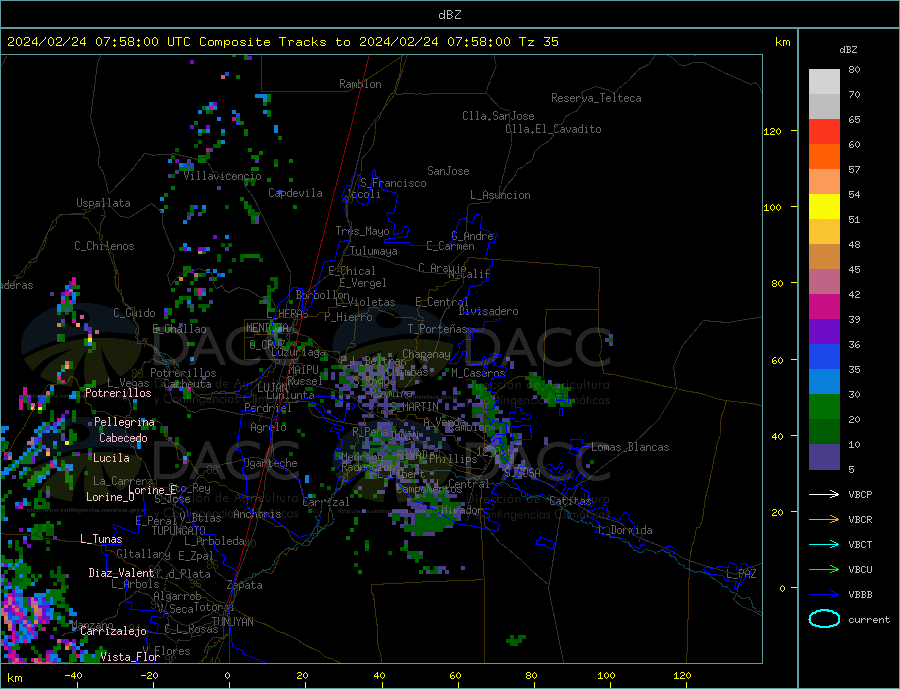This screenshot has height=689, width=900.
Task: Click the 'VBCT' legend label
Action: point(860,544)
